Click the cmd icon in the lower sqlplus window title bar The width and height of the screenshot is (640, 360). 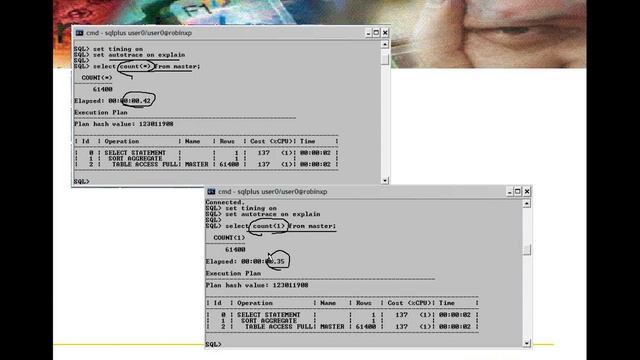tap(211, 191)
